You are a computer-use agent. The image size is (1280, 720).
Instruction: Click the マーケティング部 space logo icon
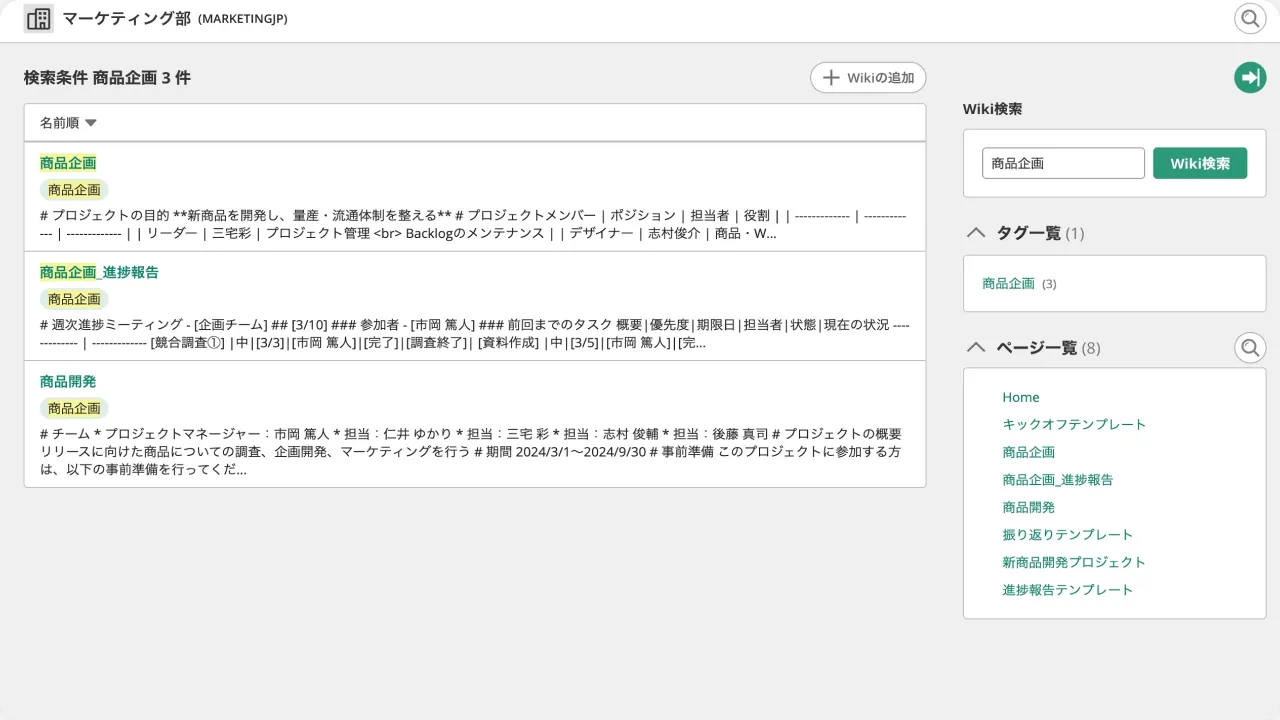tap(37, 18)
